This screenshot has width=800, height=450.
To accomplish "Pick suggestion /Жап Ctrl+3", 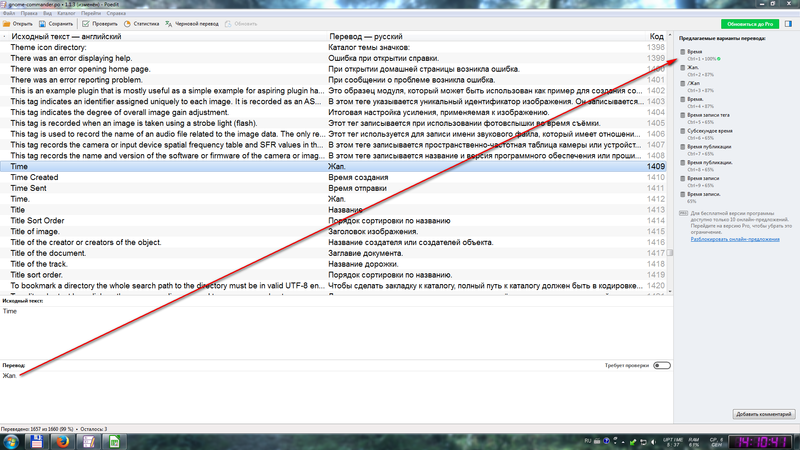I will [697, 86].
